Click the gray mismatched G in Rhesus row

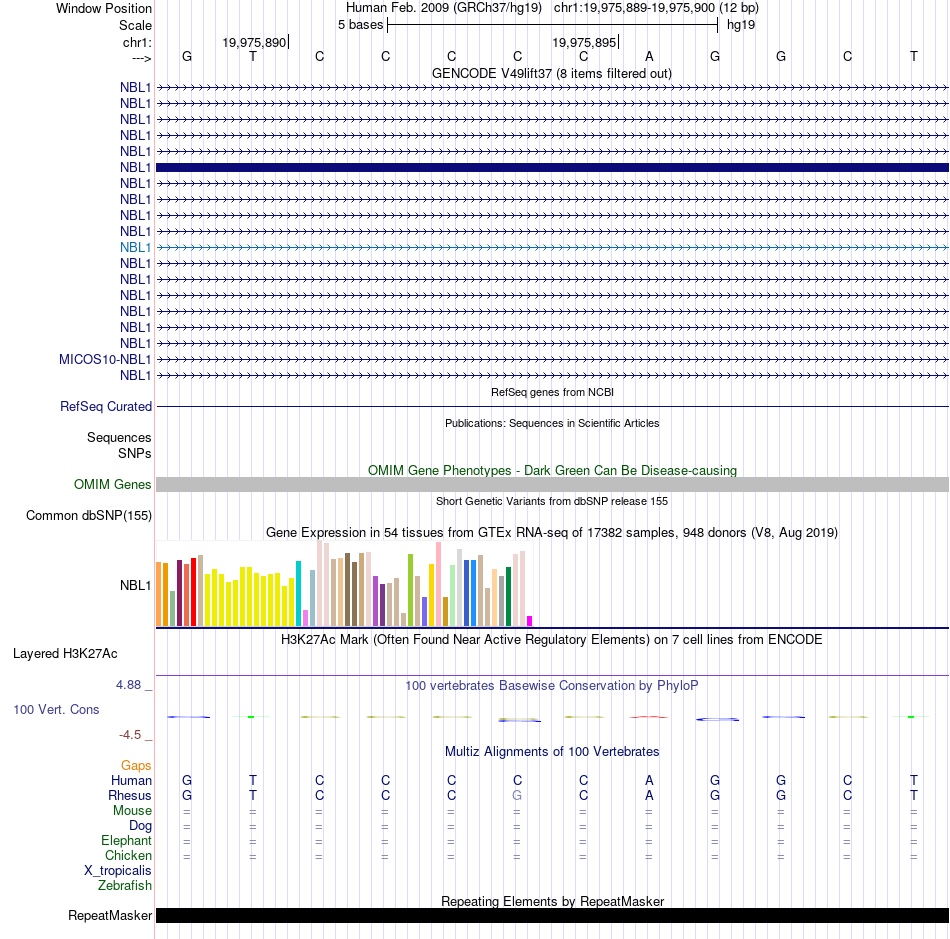pyautogui.click(x=517, y=795)
